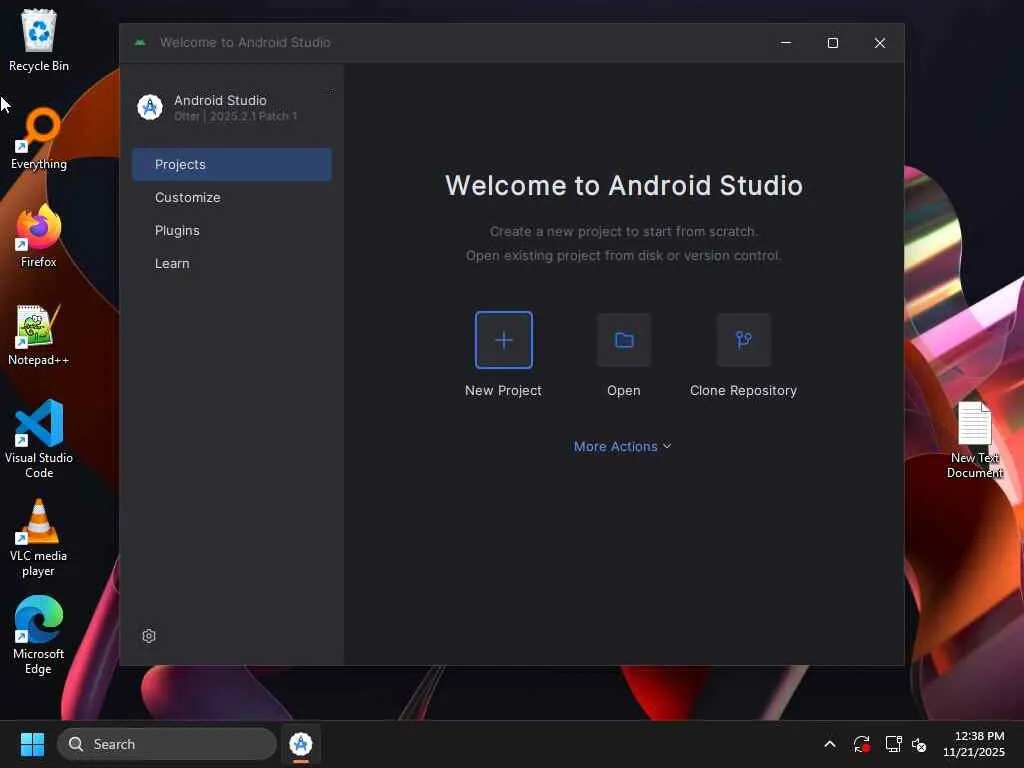Click the Clone Repository branch icon
Screen dimensions: 1024x768
[x=743, y=340]
